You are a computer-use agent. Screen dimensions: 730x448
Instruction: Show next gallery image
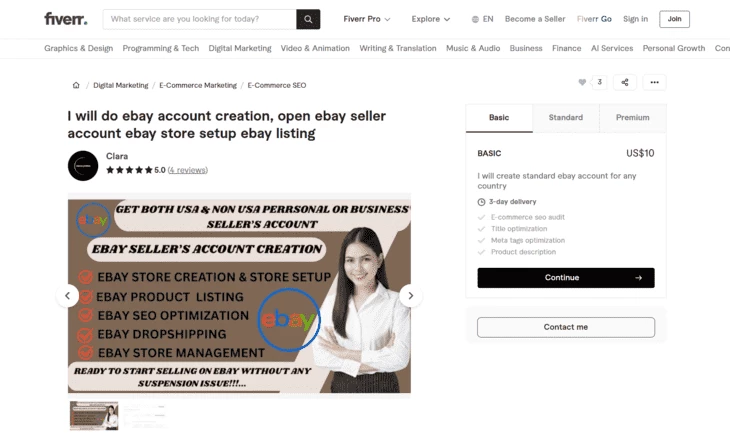point(411,296)
